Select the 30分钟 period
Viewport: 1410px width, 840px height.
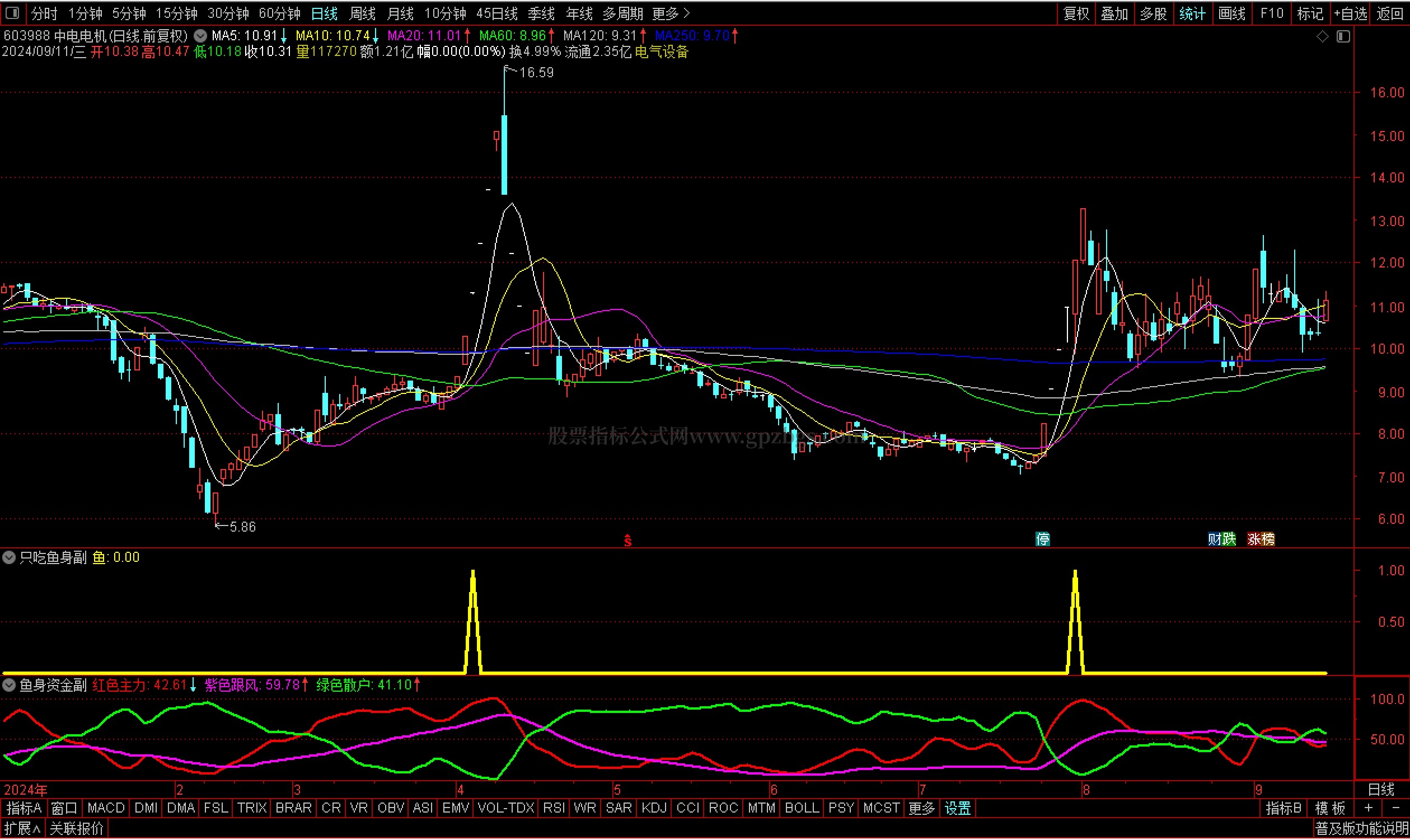[x=228, y=13]
